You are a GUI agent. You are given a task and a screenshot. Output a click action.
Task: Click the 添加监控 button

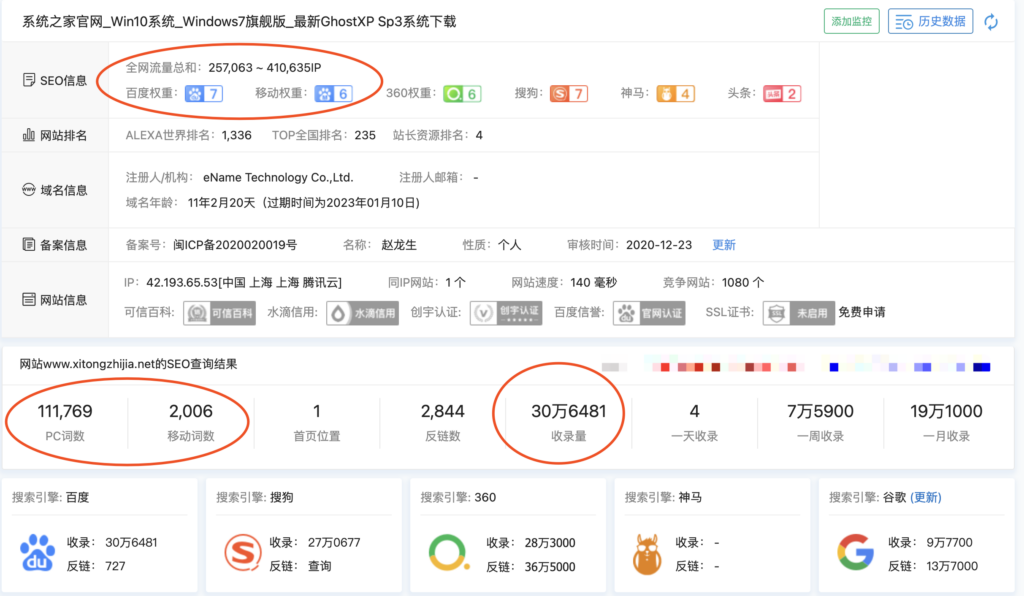point(852,22)
